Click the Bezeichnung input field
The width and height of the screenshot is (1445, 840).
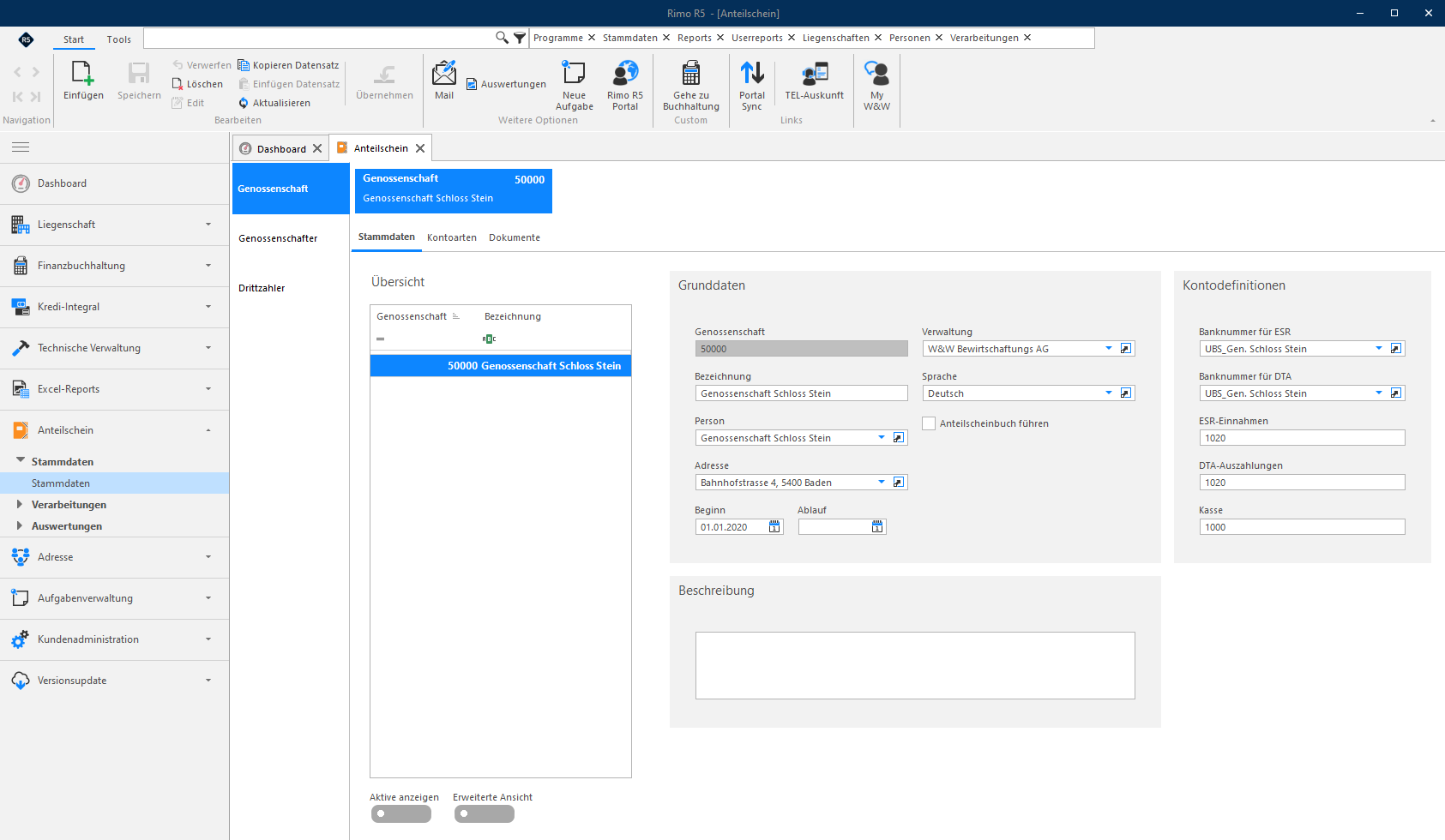801,393
